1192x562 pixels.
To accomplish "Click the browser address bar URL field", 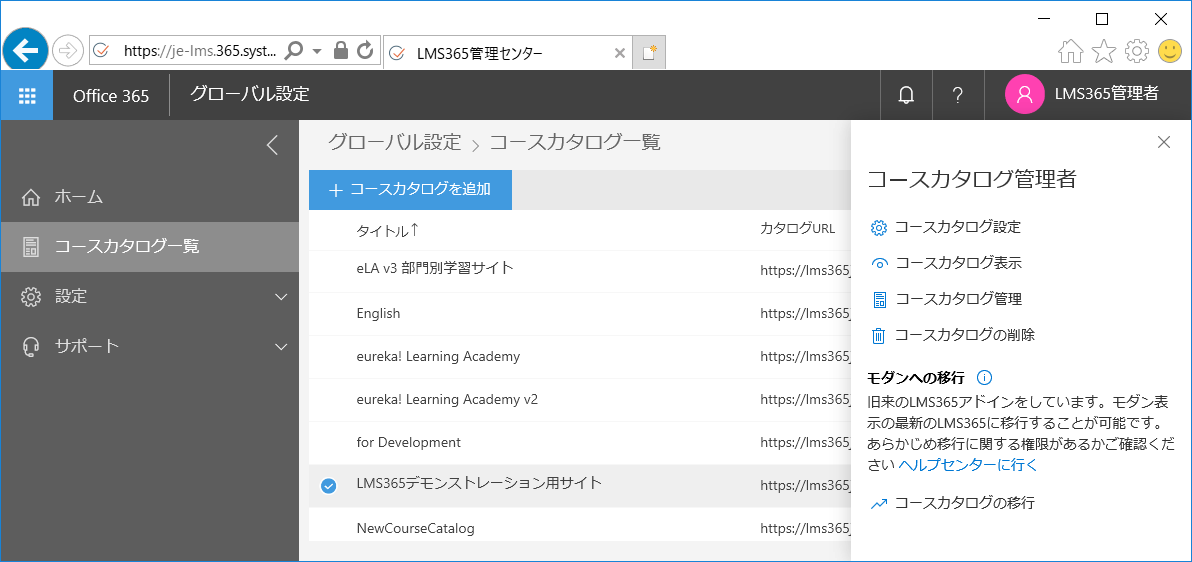I will pyautogui.click(x=198, y=50).
